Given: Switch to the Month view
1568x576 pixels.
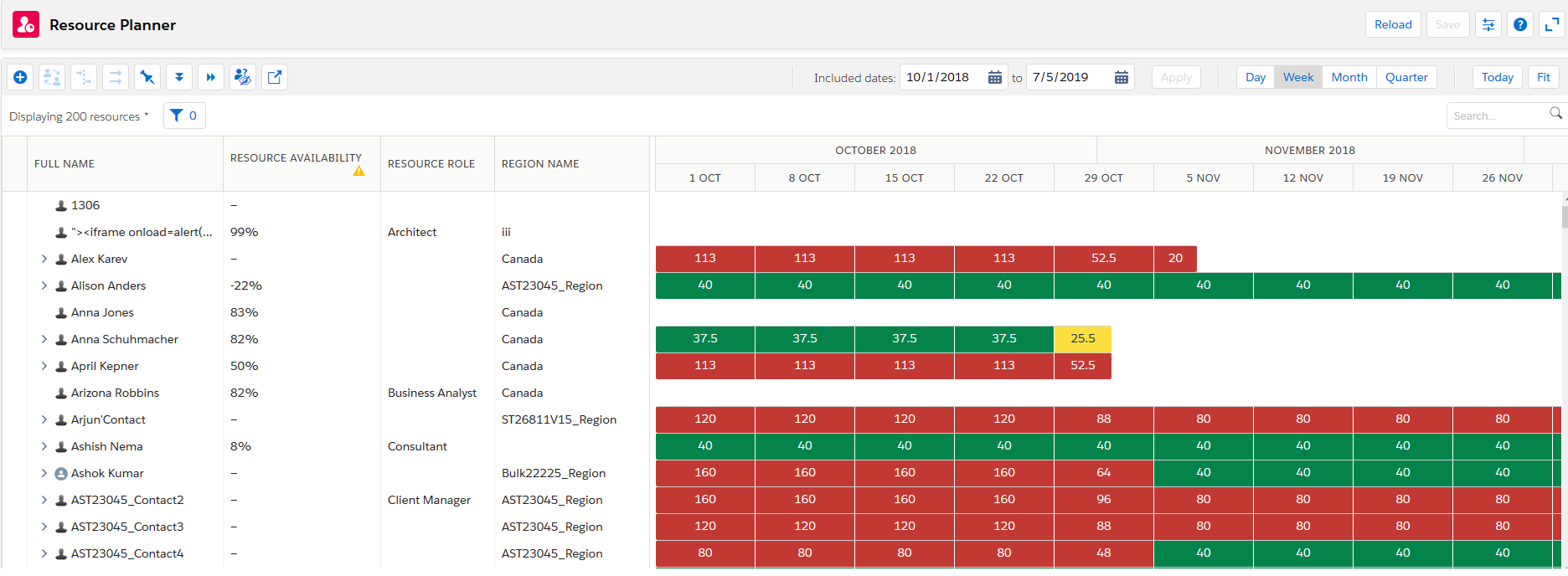Looking at the screenshot, I should pyautogui.click(x=1349, y=77).
